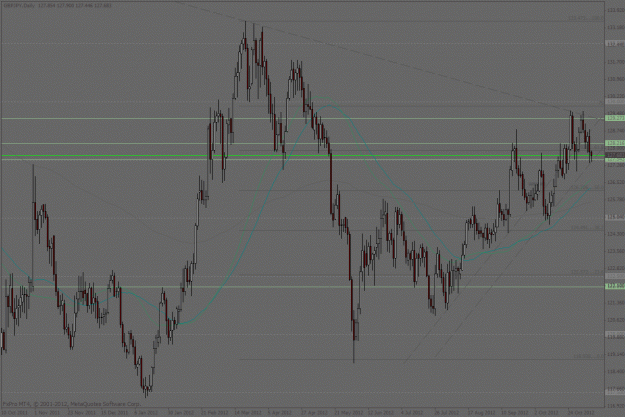Click the 21 May 2012 date label

click(x=349, y=413)
